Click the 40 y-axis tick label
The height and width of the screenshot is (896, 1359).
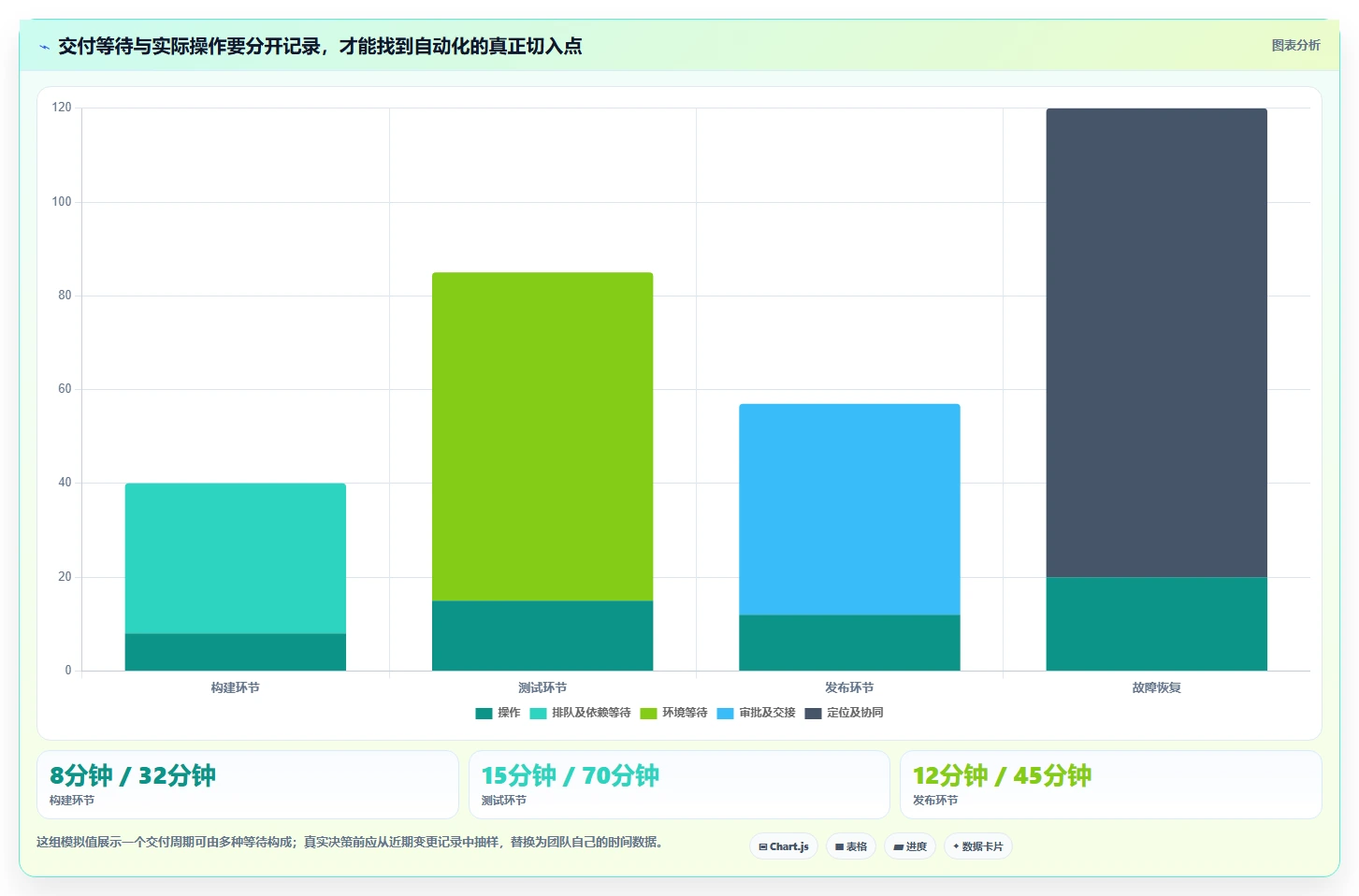click(x=65, y=483)
